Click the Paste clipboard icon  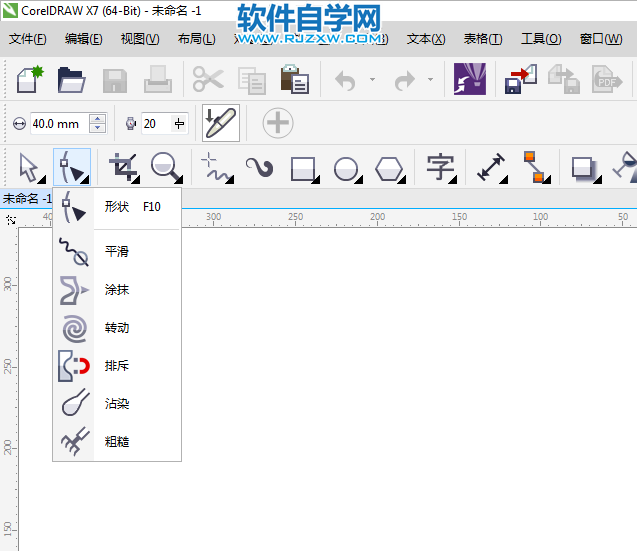[x=295, y=79]
